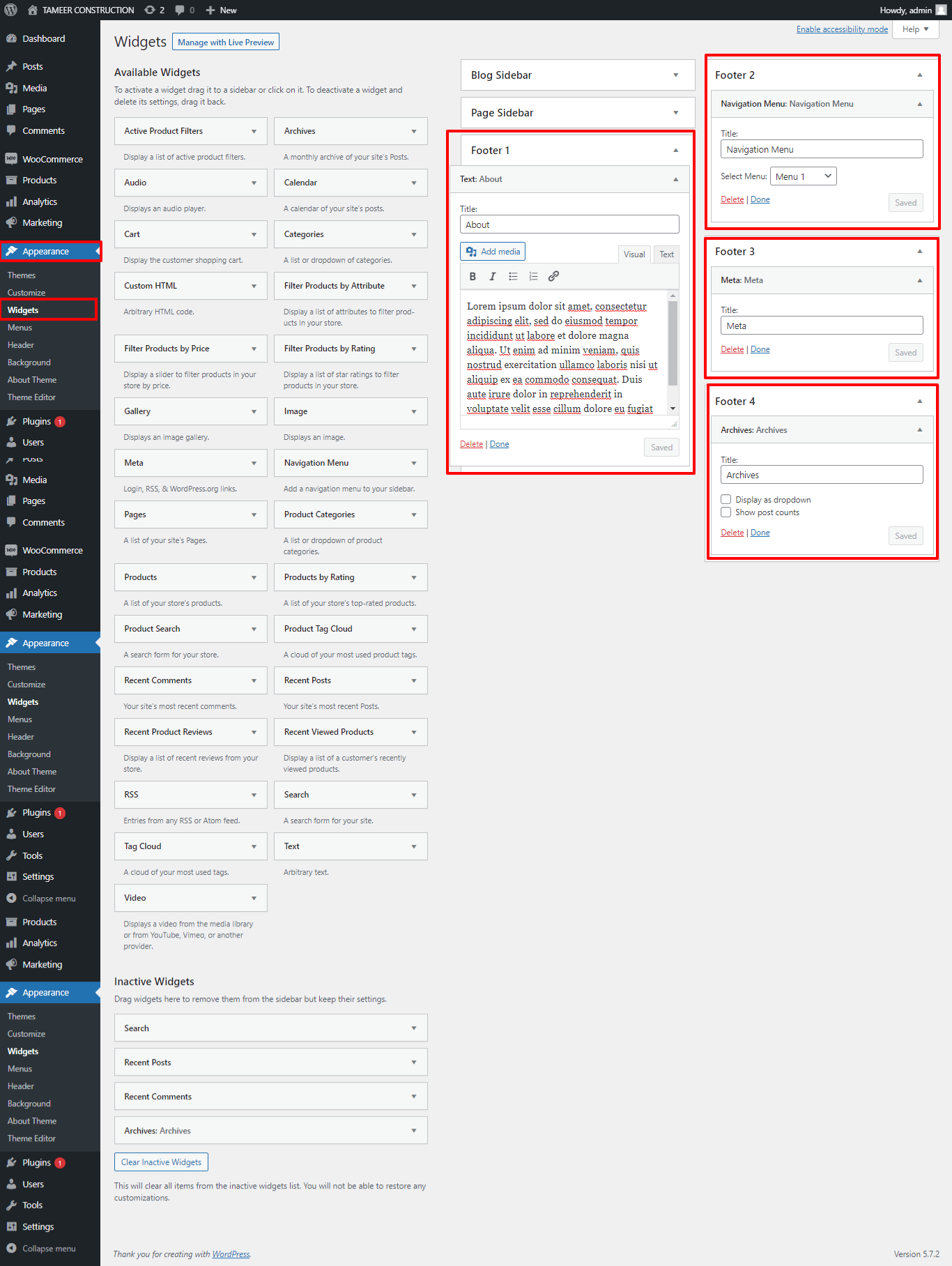This screenshot has width=952, height=1266.
Task: Open the updates icon showing 2
Action: click(x=155, y=10)
